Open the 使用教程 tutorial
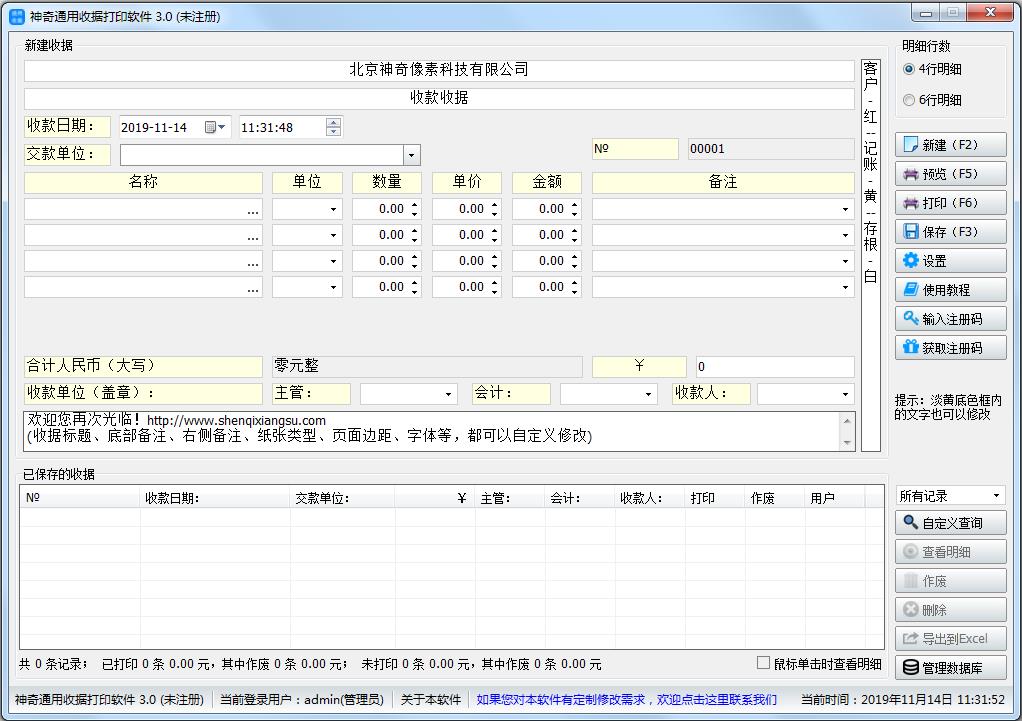The height and width of the screenshot is (721, 1022). [x=950, y=290]
